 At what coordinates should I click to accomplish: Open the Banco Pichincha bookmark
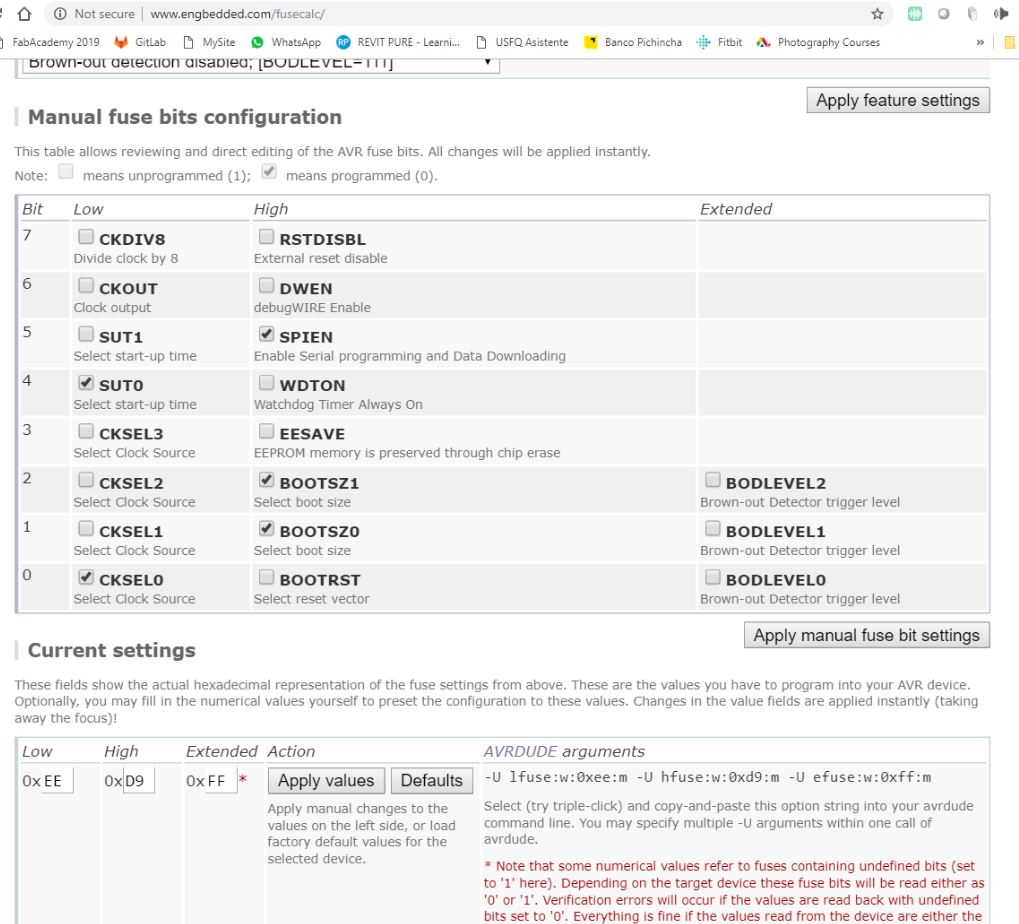click(x=633, y=42)
